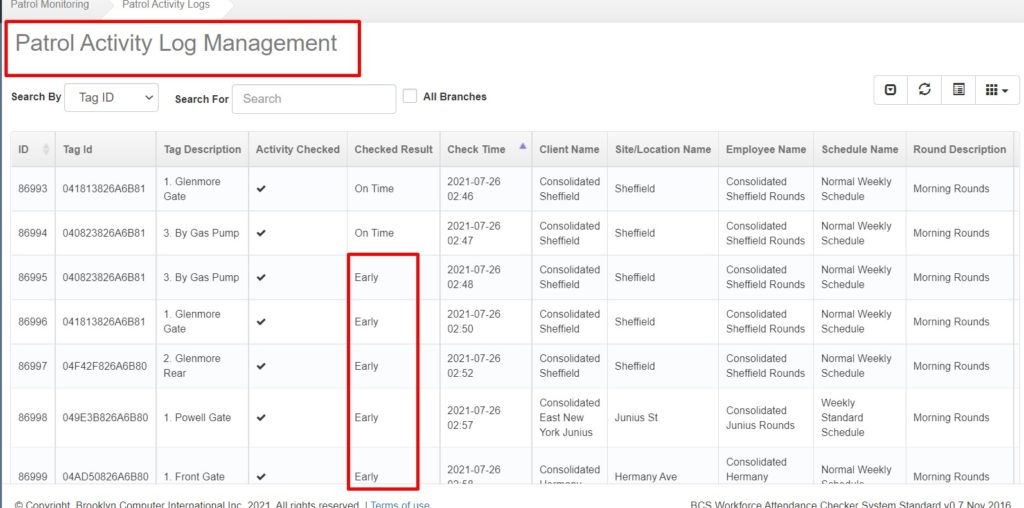The height and width of the screenshot is (508, 1024).
Task: Open the Terms of use link
Action: 400,504
